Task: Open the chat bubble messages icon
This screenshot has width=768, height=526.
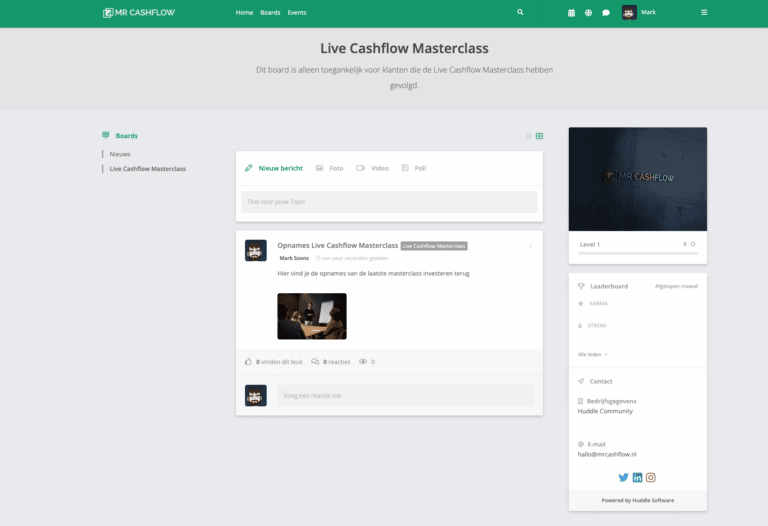Action: (x=606, y=13)
